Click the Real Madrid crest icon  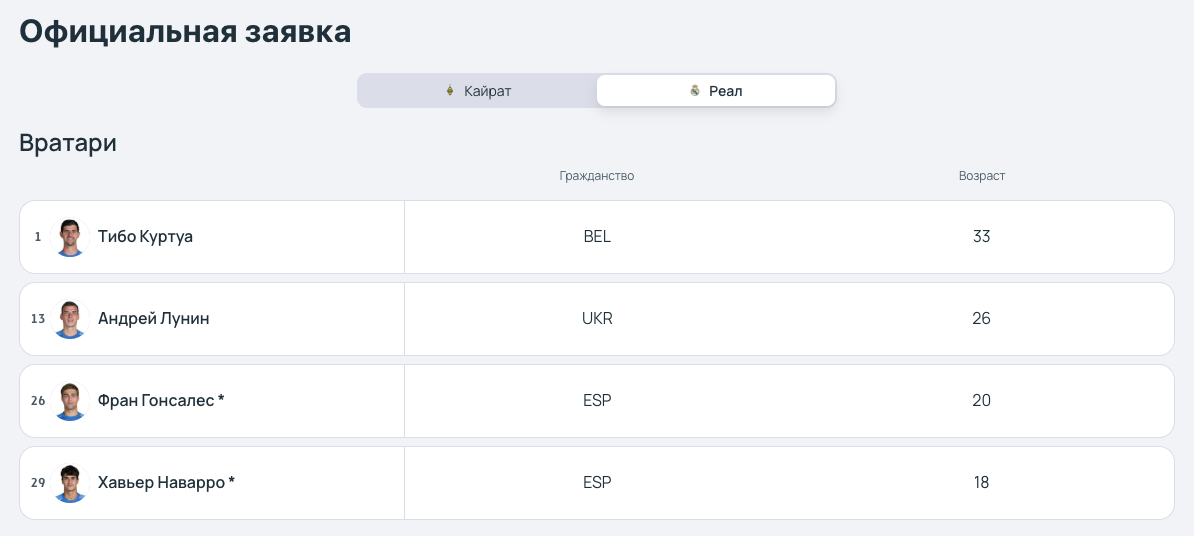pos(694,91)
